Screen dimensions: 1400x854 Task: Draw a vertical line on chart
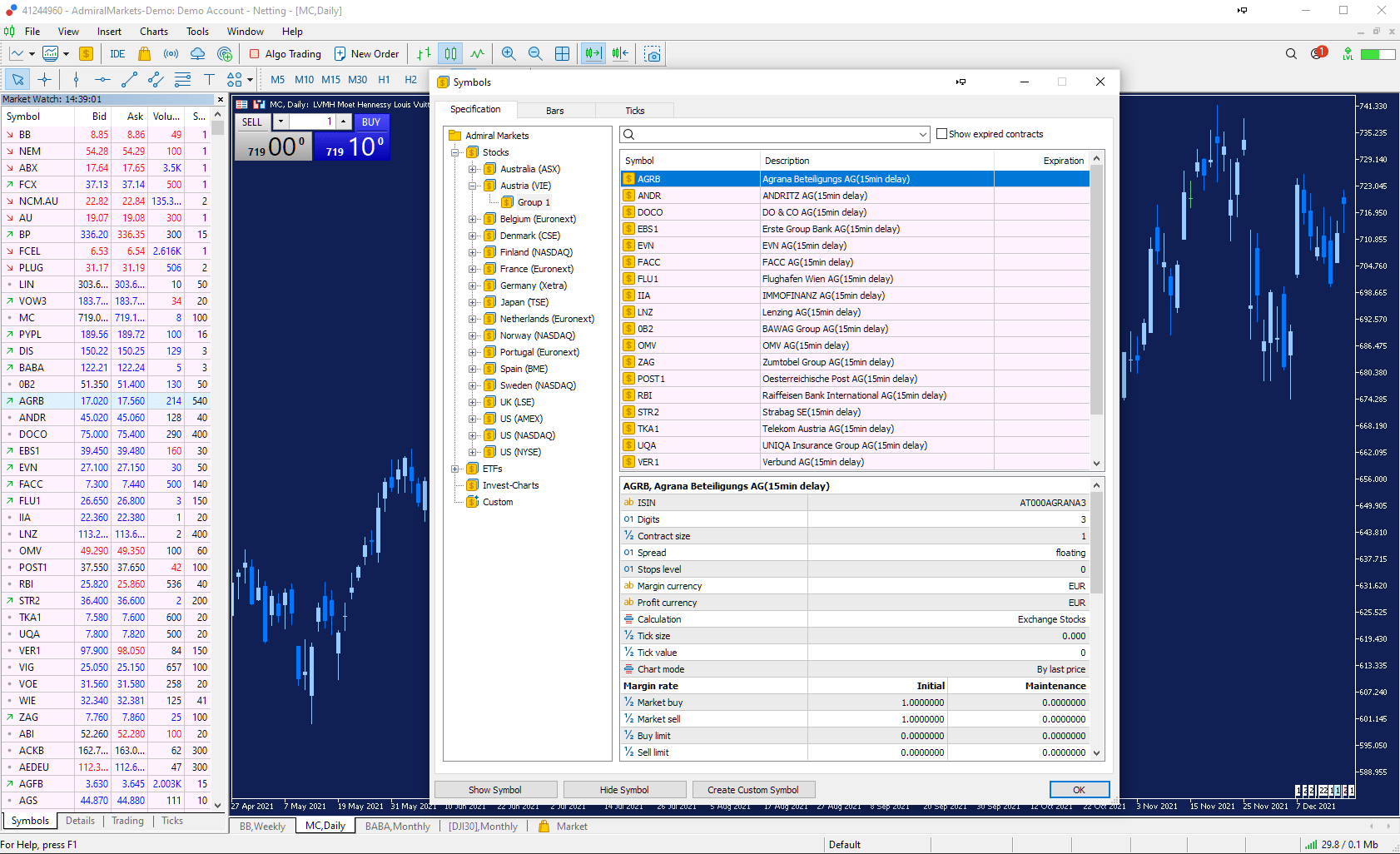tap(76, 79)
